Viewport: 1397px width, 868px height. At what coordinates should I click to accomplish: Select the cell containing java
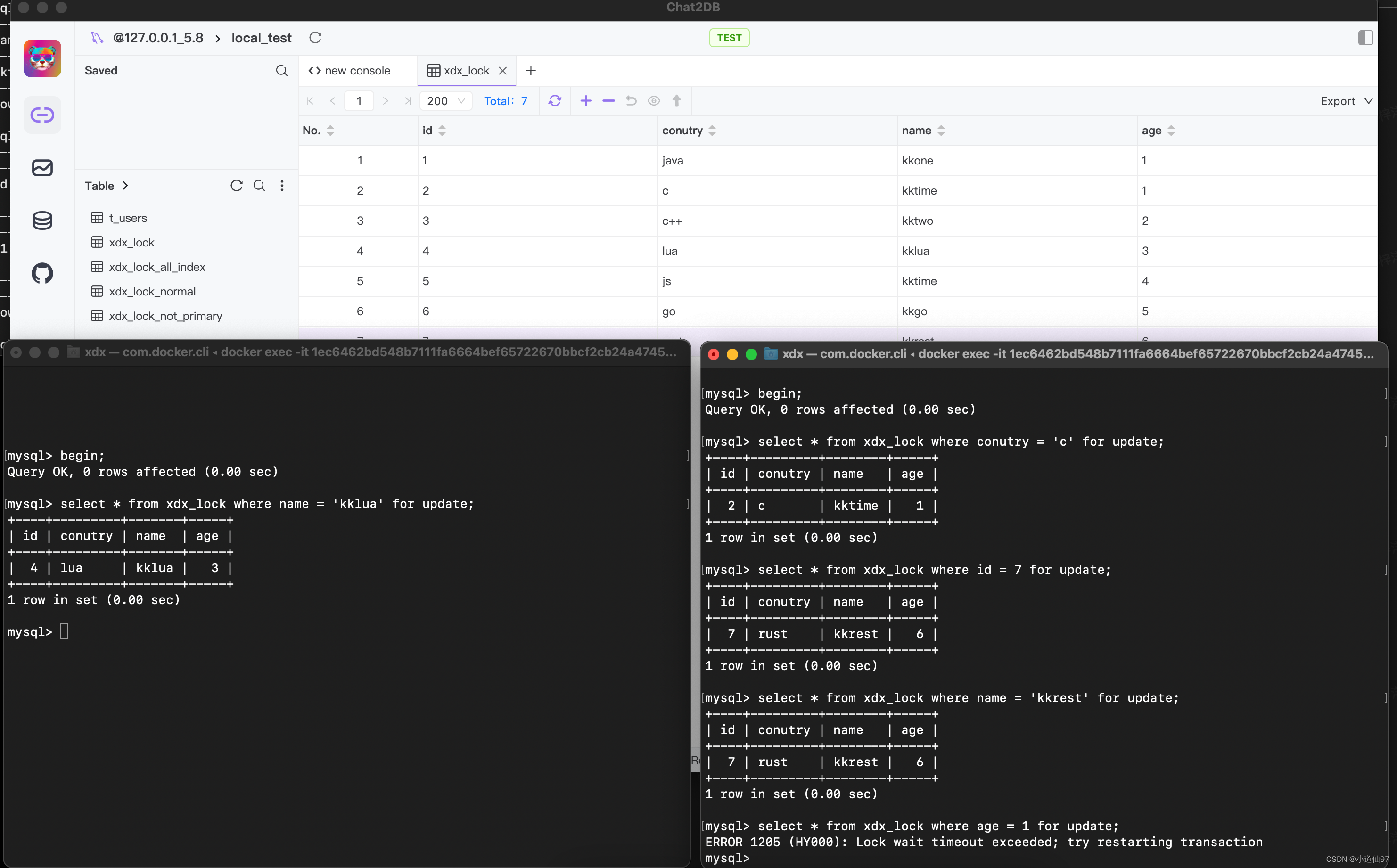(778, 161)
